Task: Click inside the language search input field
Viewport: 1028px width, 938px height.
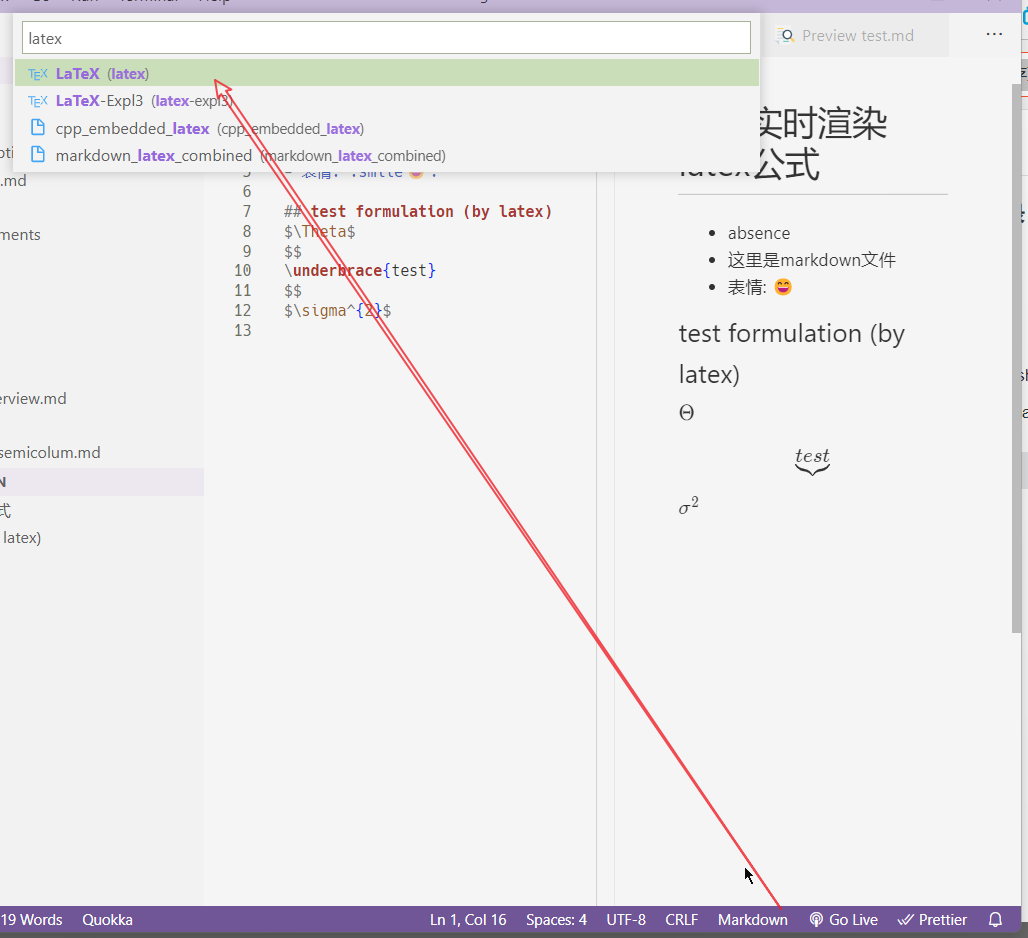Action: click(385, 37)
